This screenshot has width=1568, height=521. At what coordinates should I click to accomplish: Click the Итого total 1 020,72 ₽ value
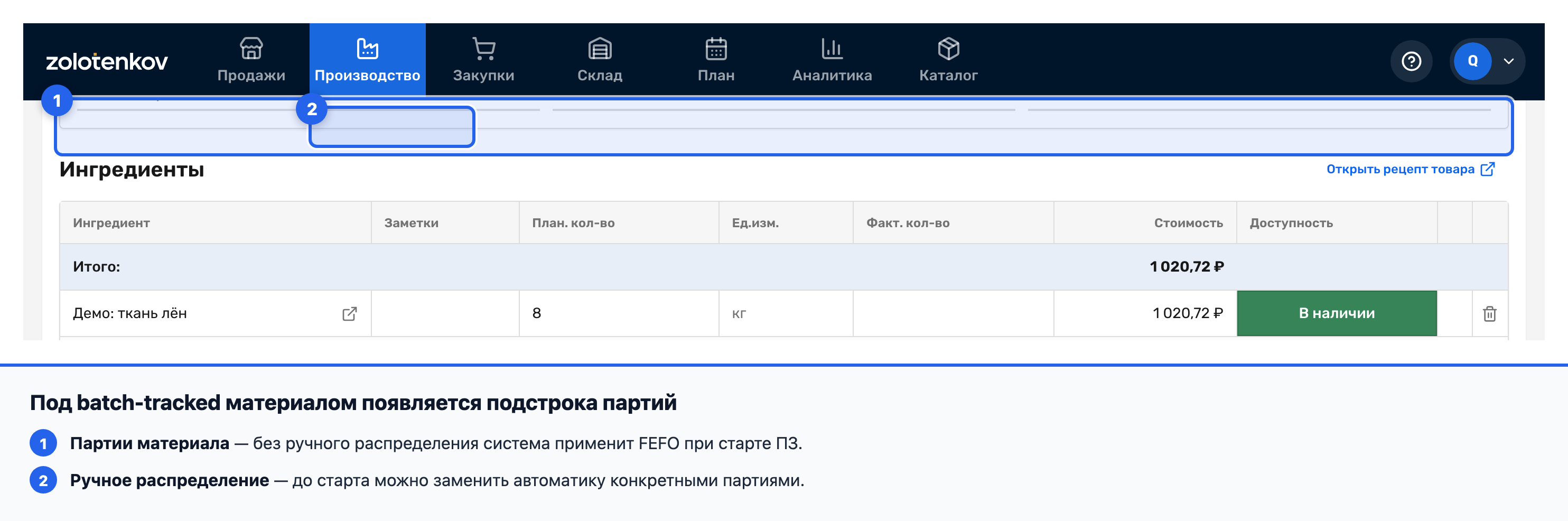tap(1187, 267)
